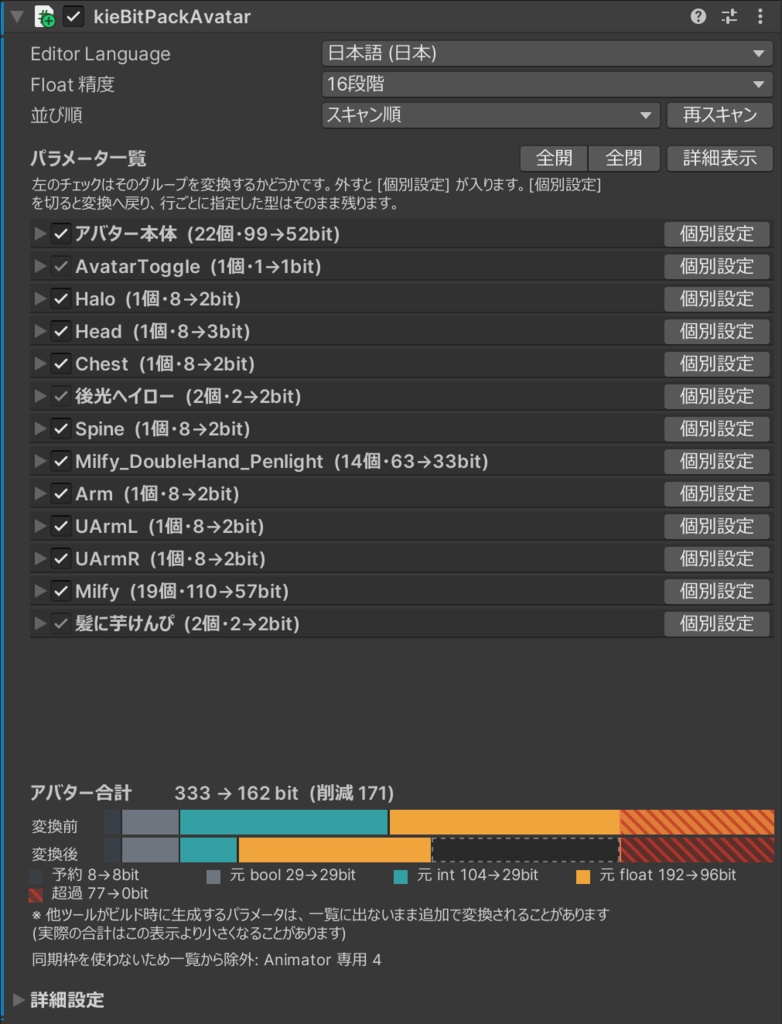Viewport: 782px width, 1024px height.
Task: Toggle the AvatarToggle group checkbox
Action: tap(61, 266)
